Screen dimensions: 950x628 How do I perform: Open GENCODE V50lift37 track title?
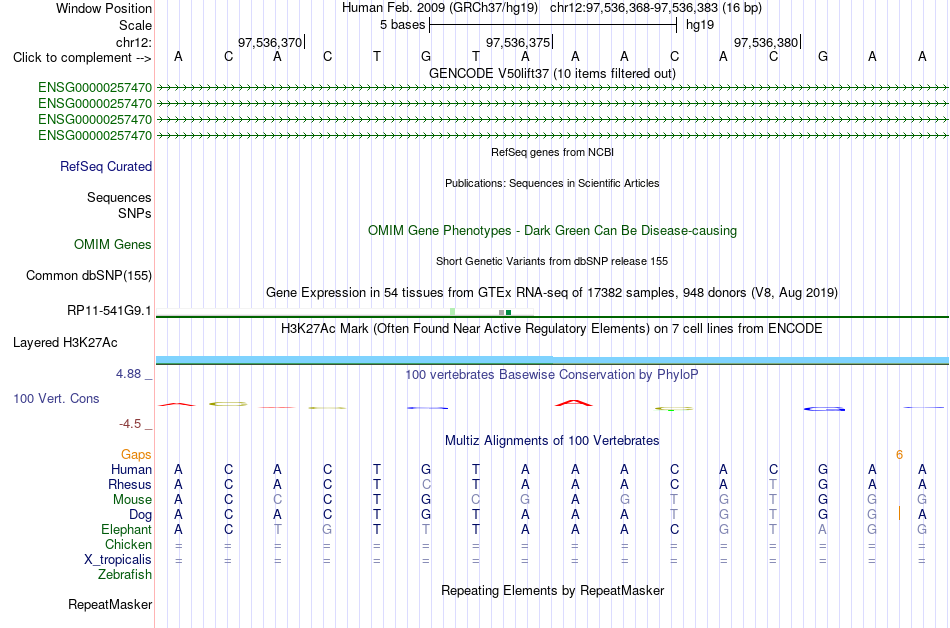click(552, 73)
